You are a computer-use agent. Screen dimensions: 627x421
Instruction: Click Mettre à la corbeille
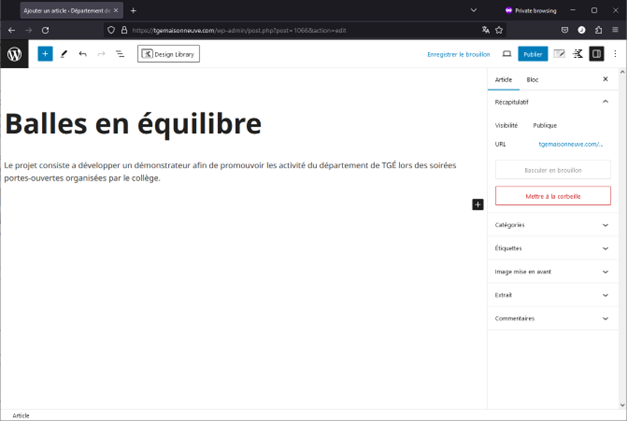pyautogui.click(x=552, y=196)
